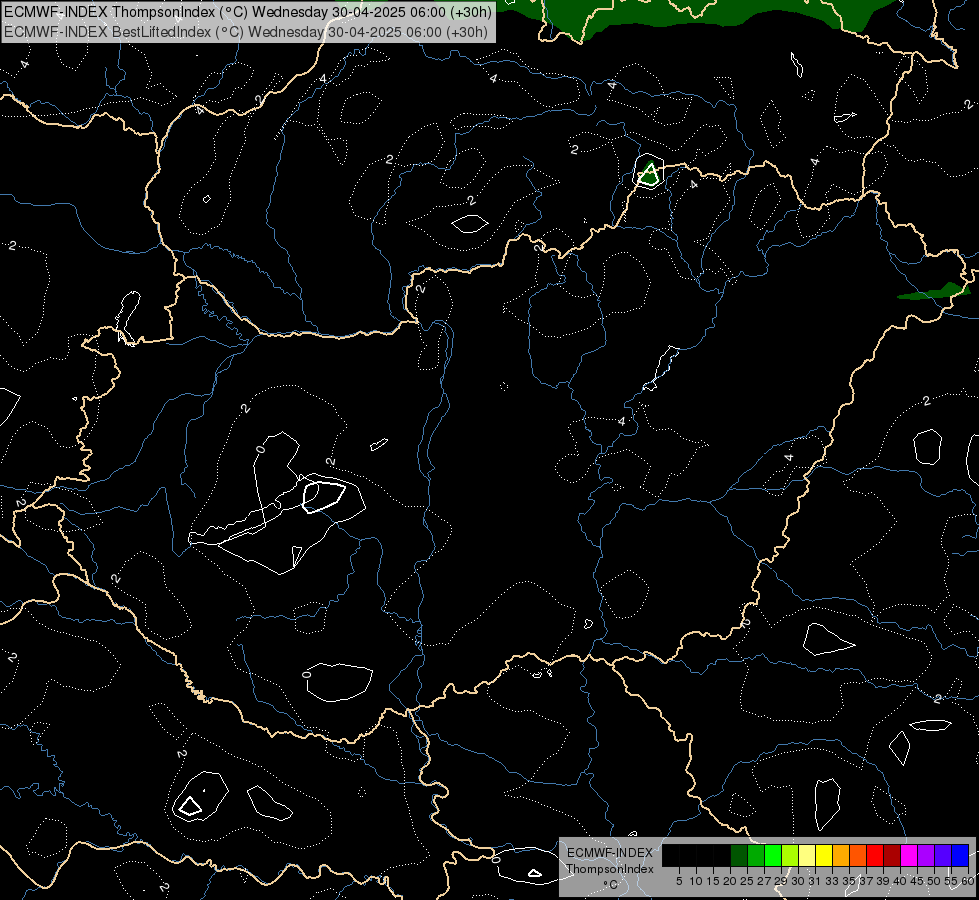Click the pale yellow 30-31 legend swatch
This screenshot has width=979, height=900.
click(x=807, y=855)
